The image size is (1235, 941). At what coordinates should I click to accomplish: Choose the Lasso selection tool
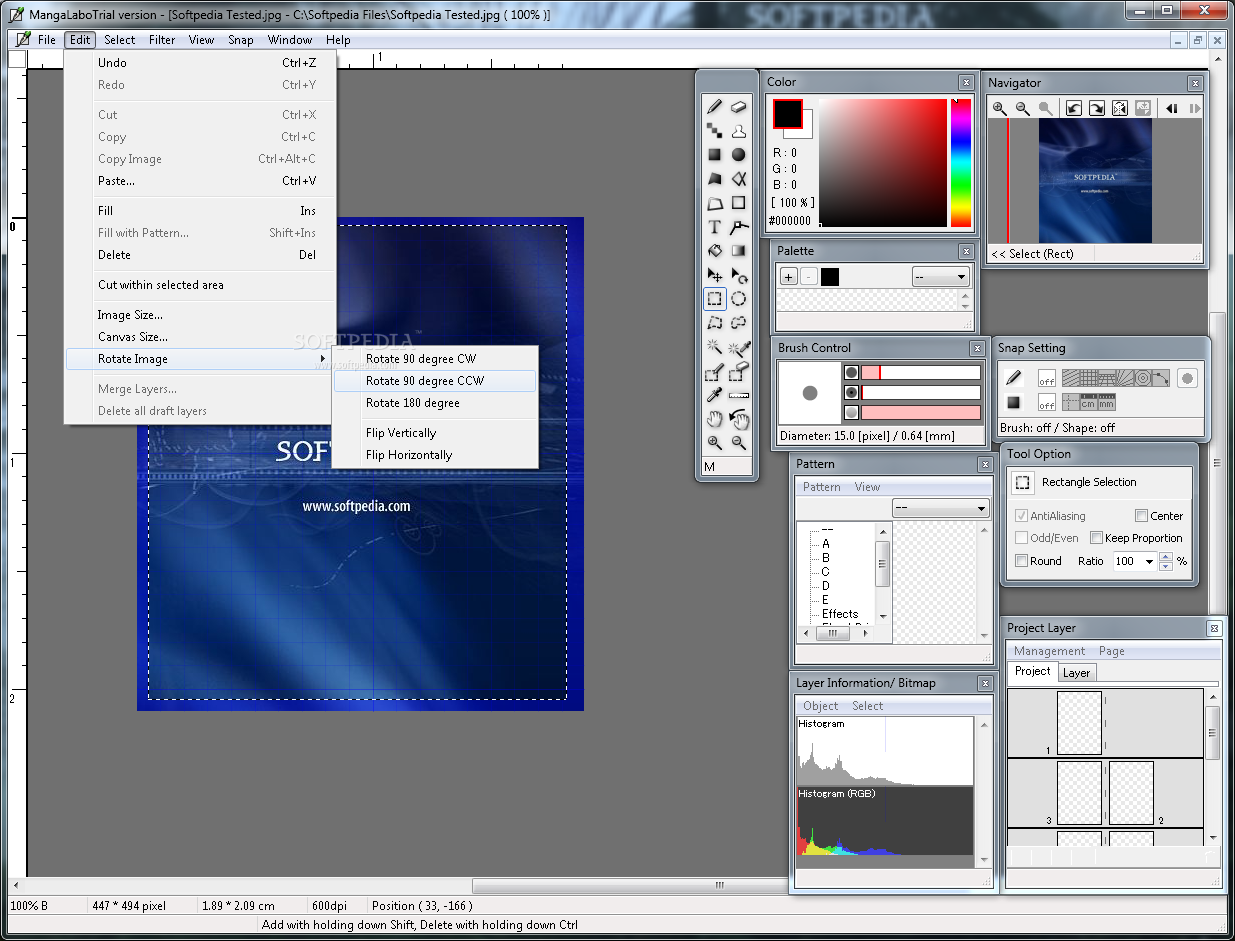(x=738, y=322)
